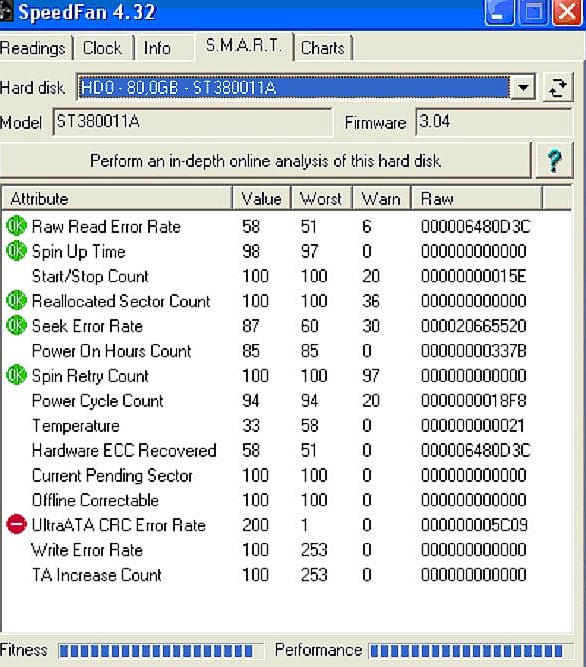Minimize the SpeedFan window
586x667 pixels.
point(499,12)
